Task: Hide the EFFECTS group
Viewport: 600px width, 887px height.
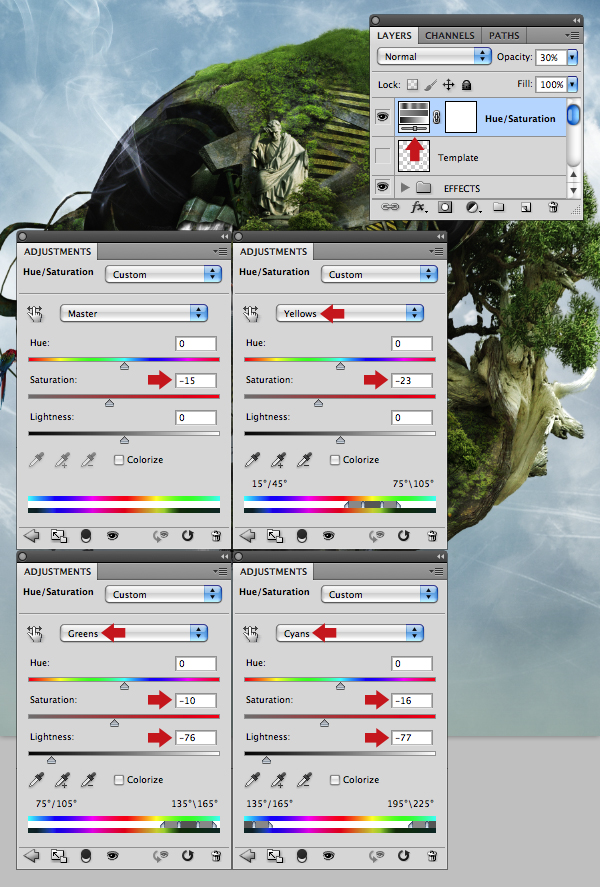Action: pyautogui.click(x=383, y=187)
